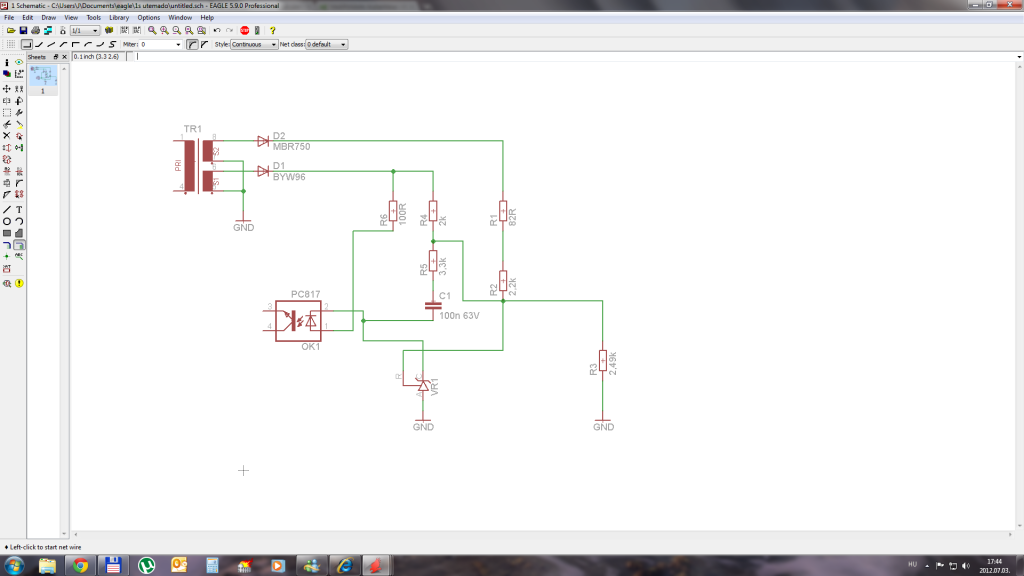Run a ULP with the ULP icon
Screen dimensions: 1024x576
coord(136,31)
